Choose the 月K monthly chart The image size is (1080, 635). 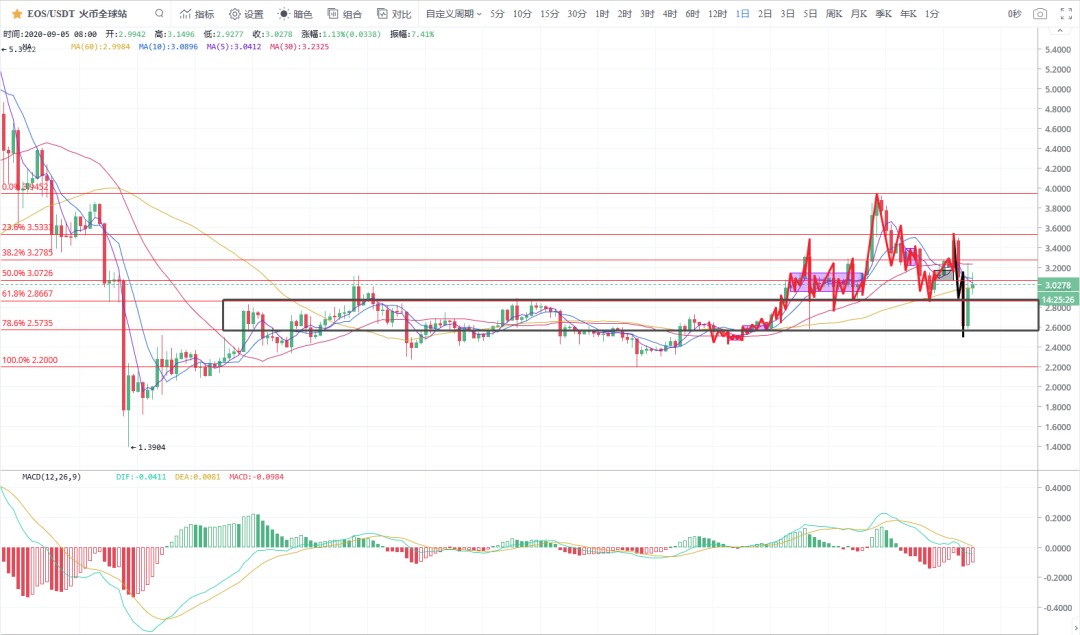click(859, 14)
